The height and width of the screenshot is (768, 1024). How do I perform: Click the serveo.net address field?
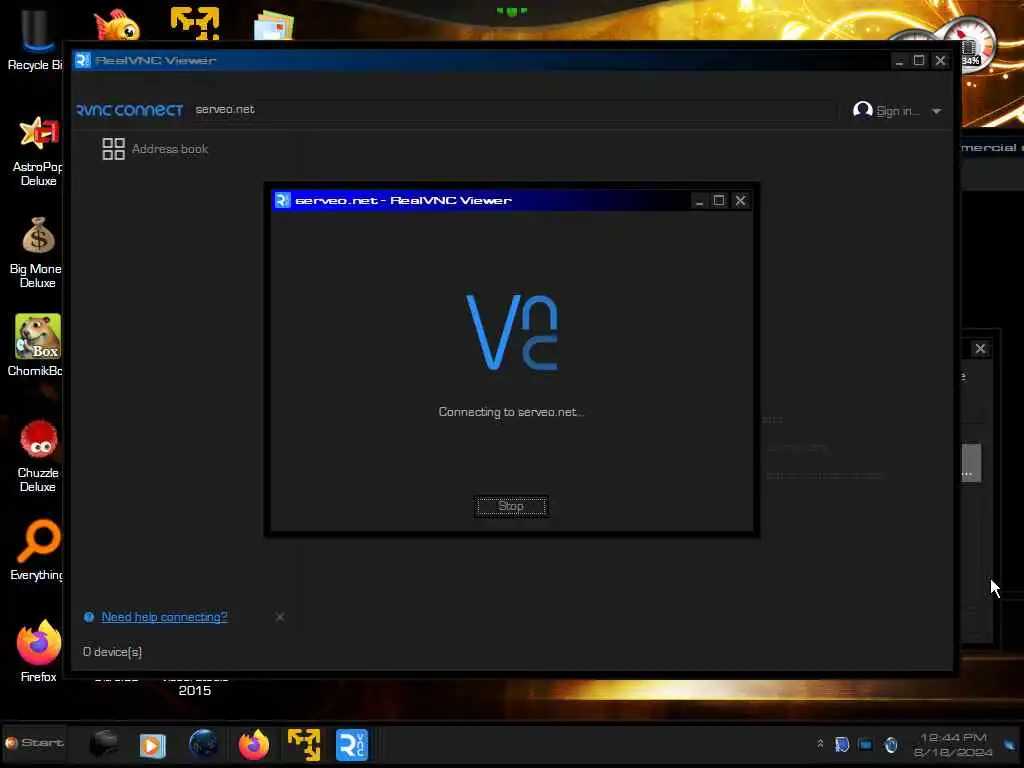515,110
